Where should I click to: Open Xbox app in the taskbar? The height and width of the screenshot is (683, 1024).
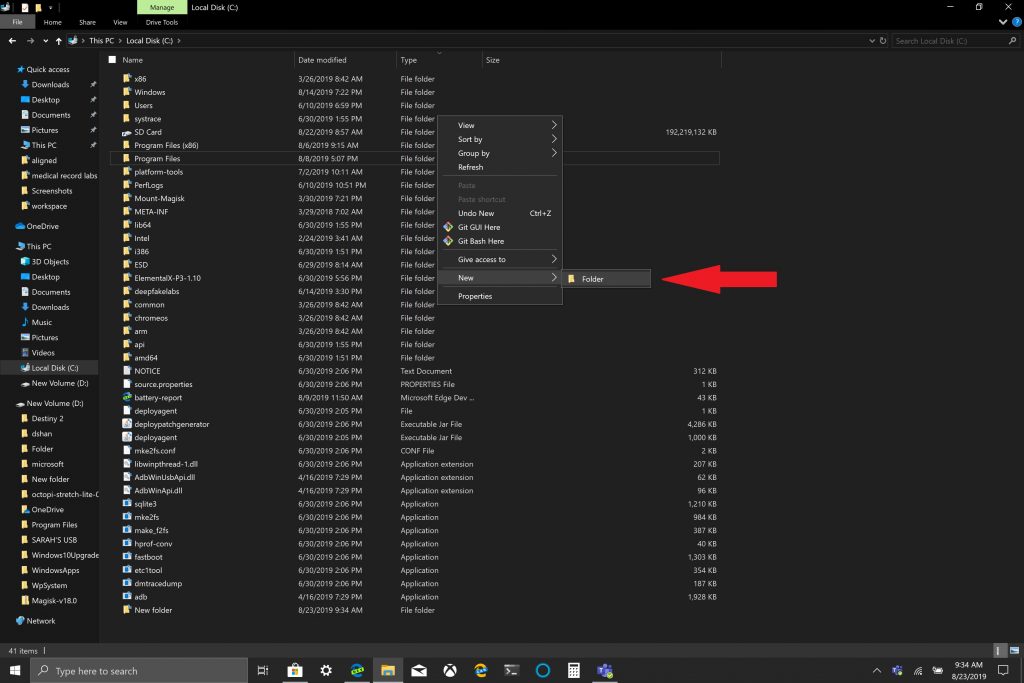click(449, 670)
